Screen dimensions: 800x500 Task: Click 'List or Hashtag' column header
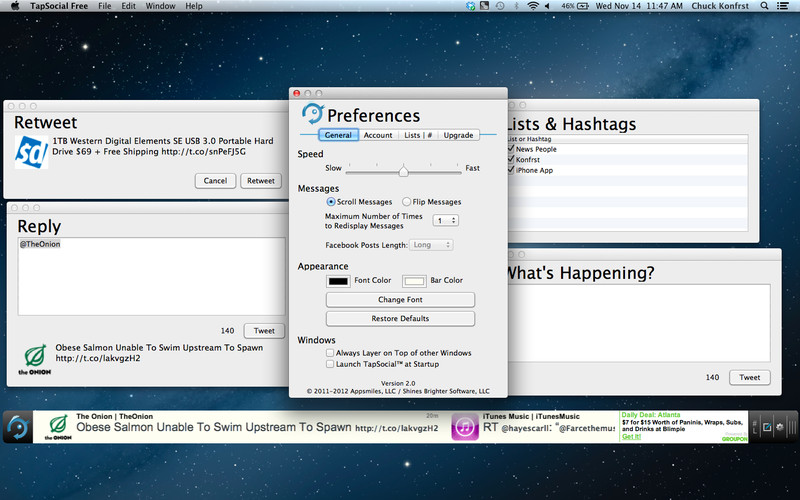coord(628,139)
